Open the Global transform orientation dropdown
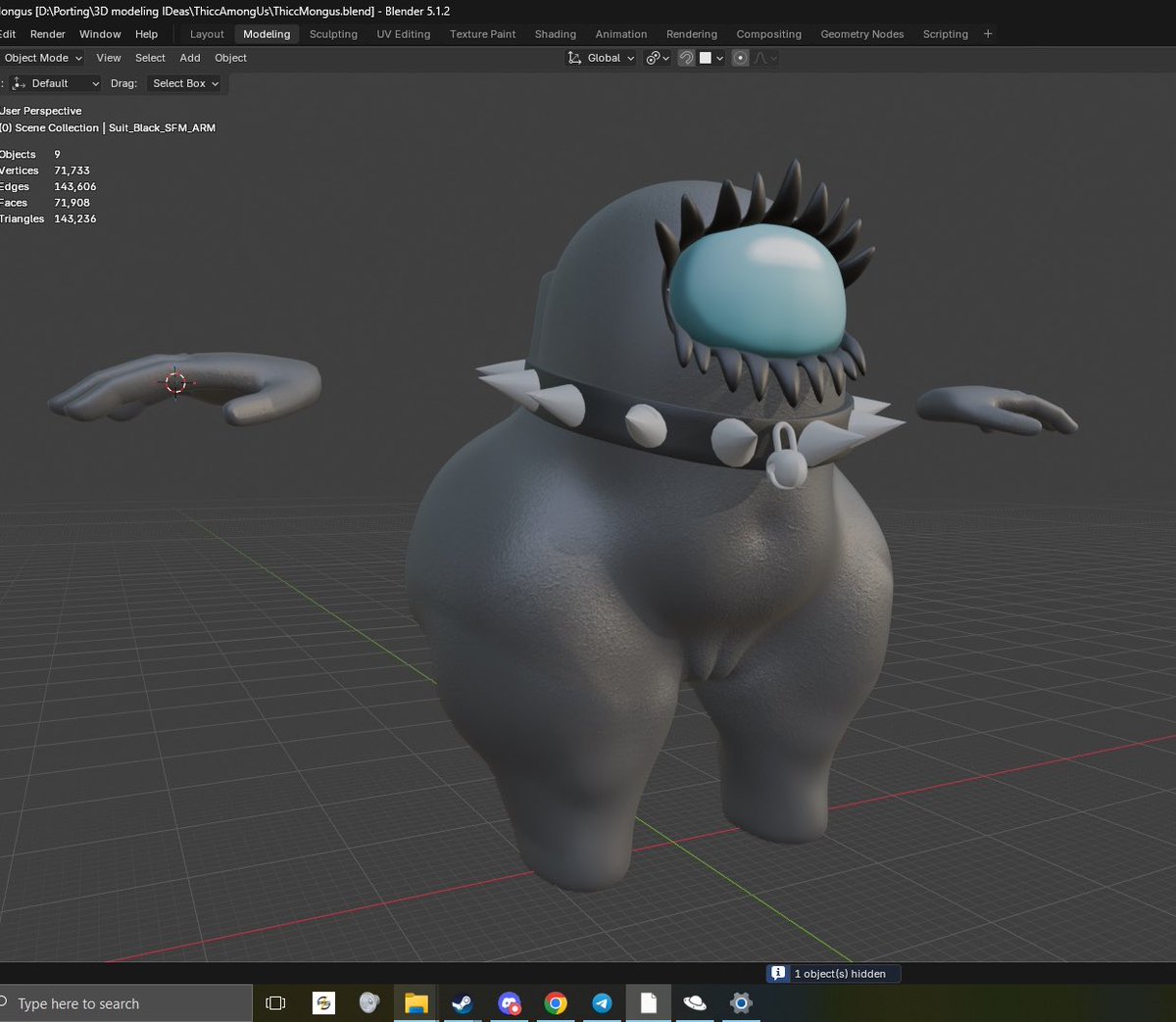Image resolution: width=1176 pixels, height=1022 pixels. point(602,58)
